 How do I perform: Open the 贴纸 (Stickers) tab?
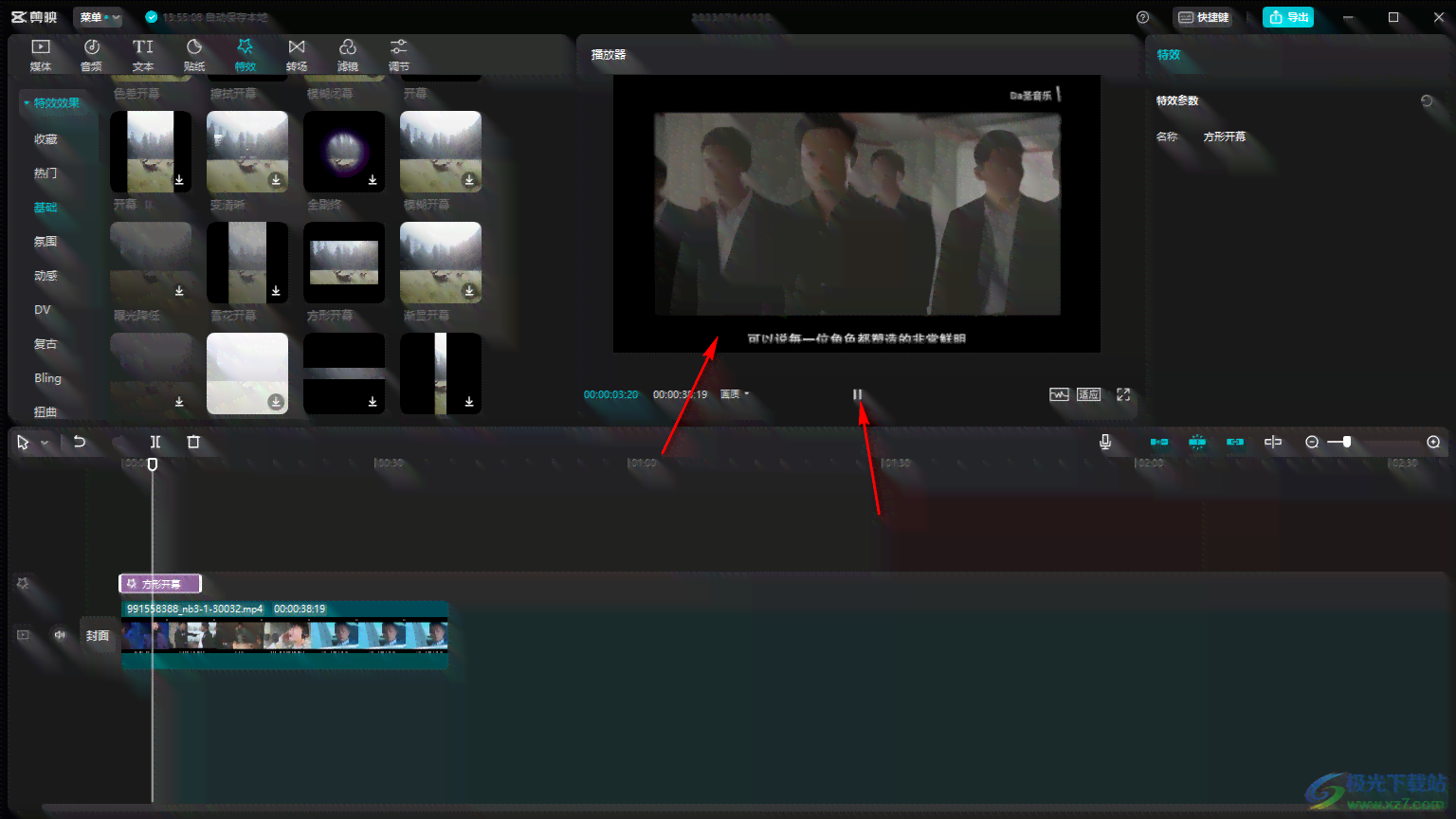click(194, 55)
